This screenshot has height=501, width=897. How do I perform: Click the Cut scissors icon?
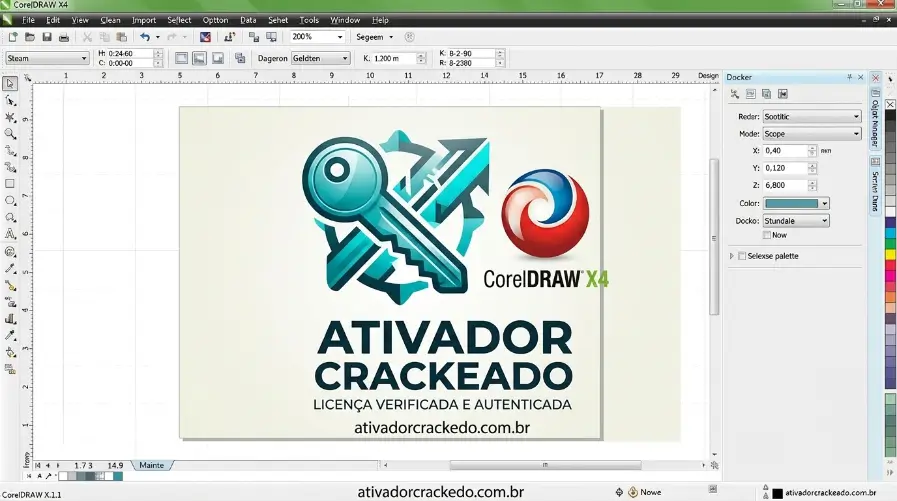point(87,37)
